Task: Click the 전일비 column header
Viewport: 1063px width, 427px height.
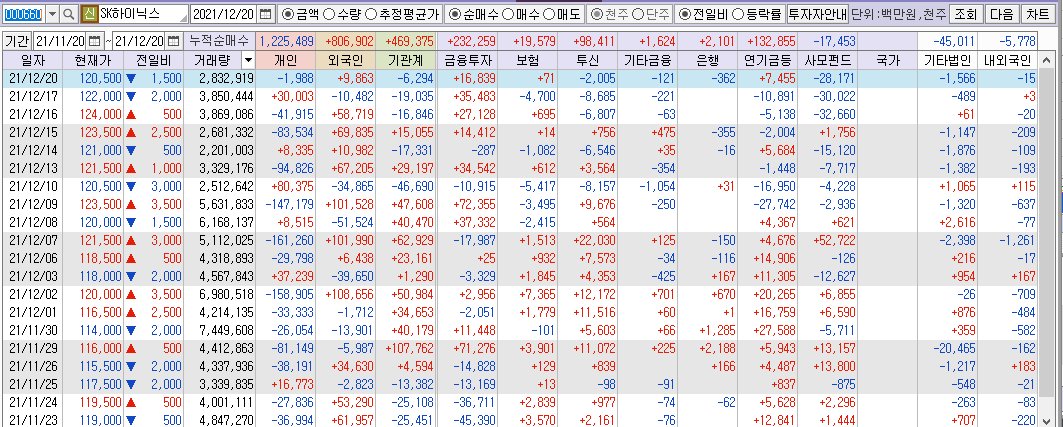Action: point(154,60)
